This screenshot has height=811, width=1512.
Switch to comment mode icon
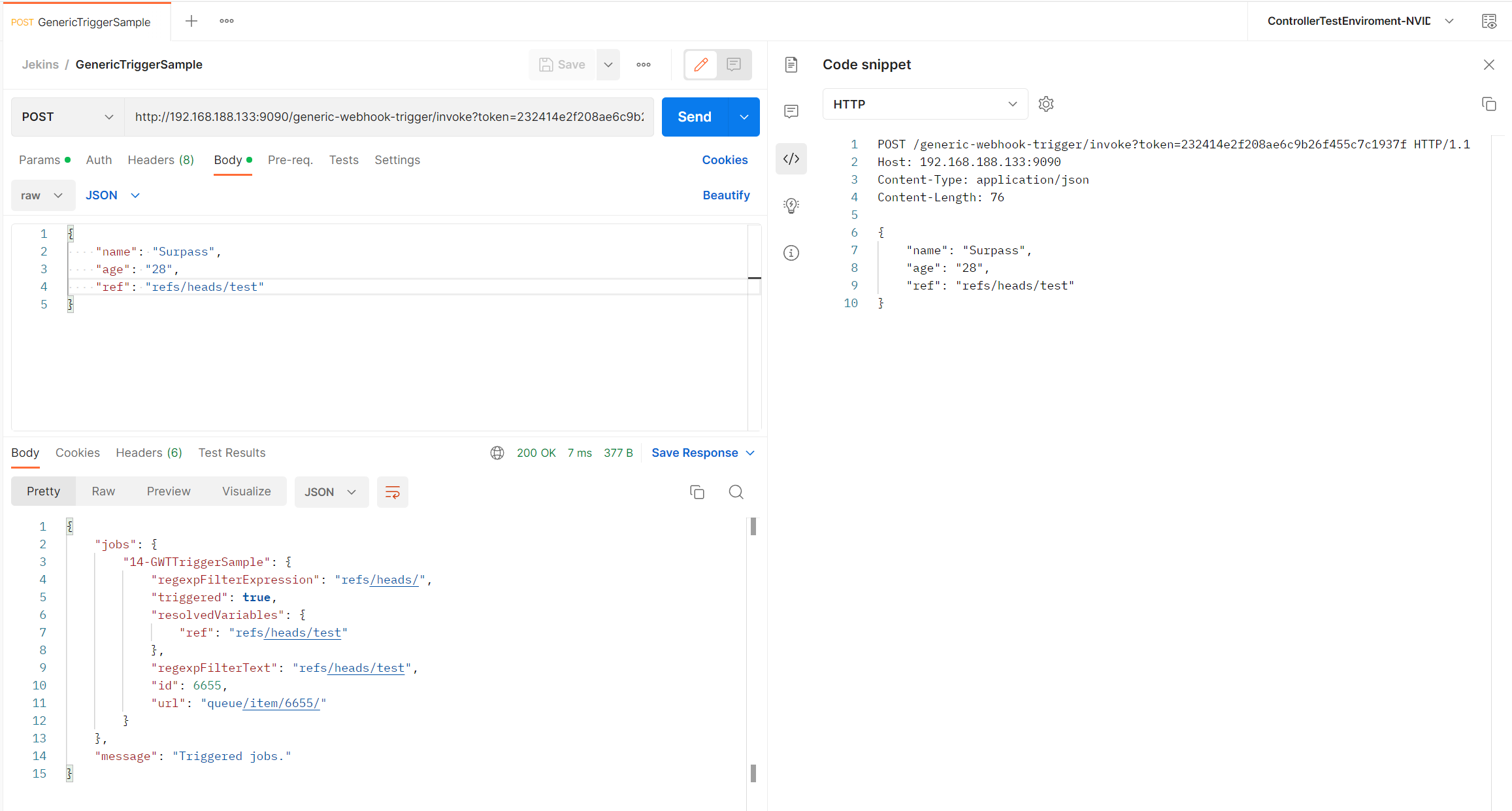[734, 65]
